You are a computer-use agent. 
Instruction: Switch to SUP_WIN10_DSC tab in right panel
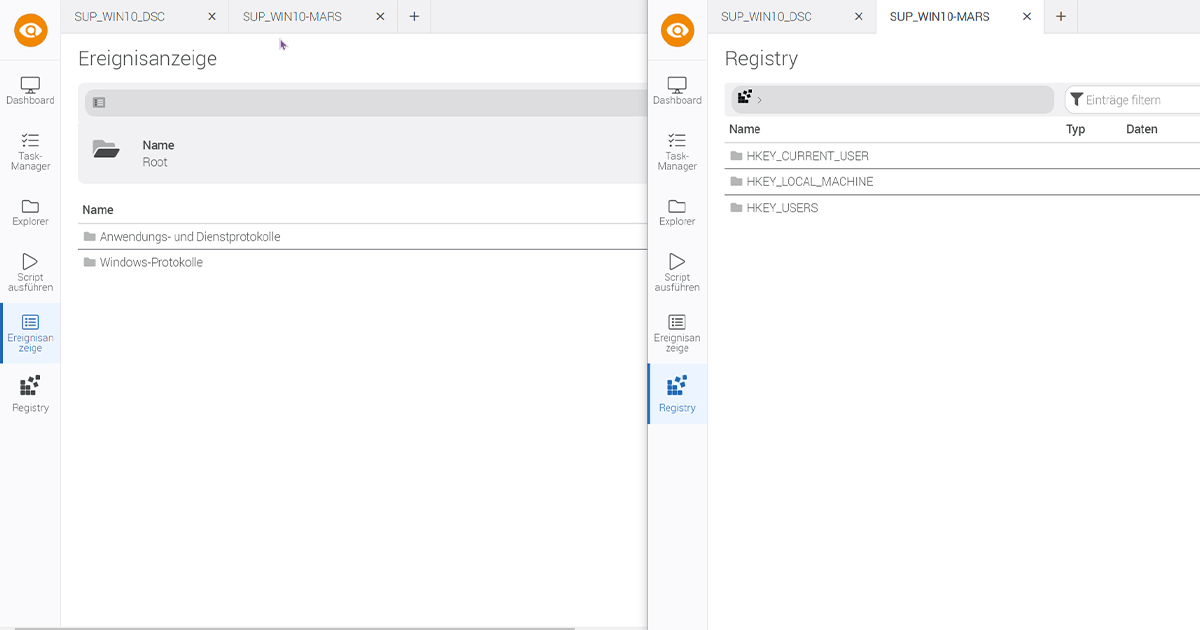766,17
